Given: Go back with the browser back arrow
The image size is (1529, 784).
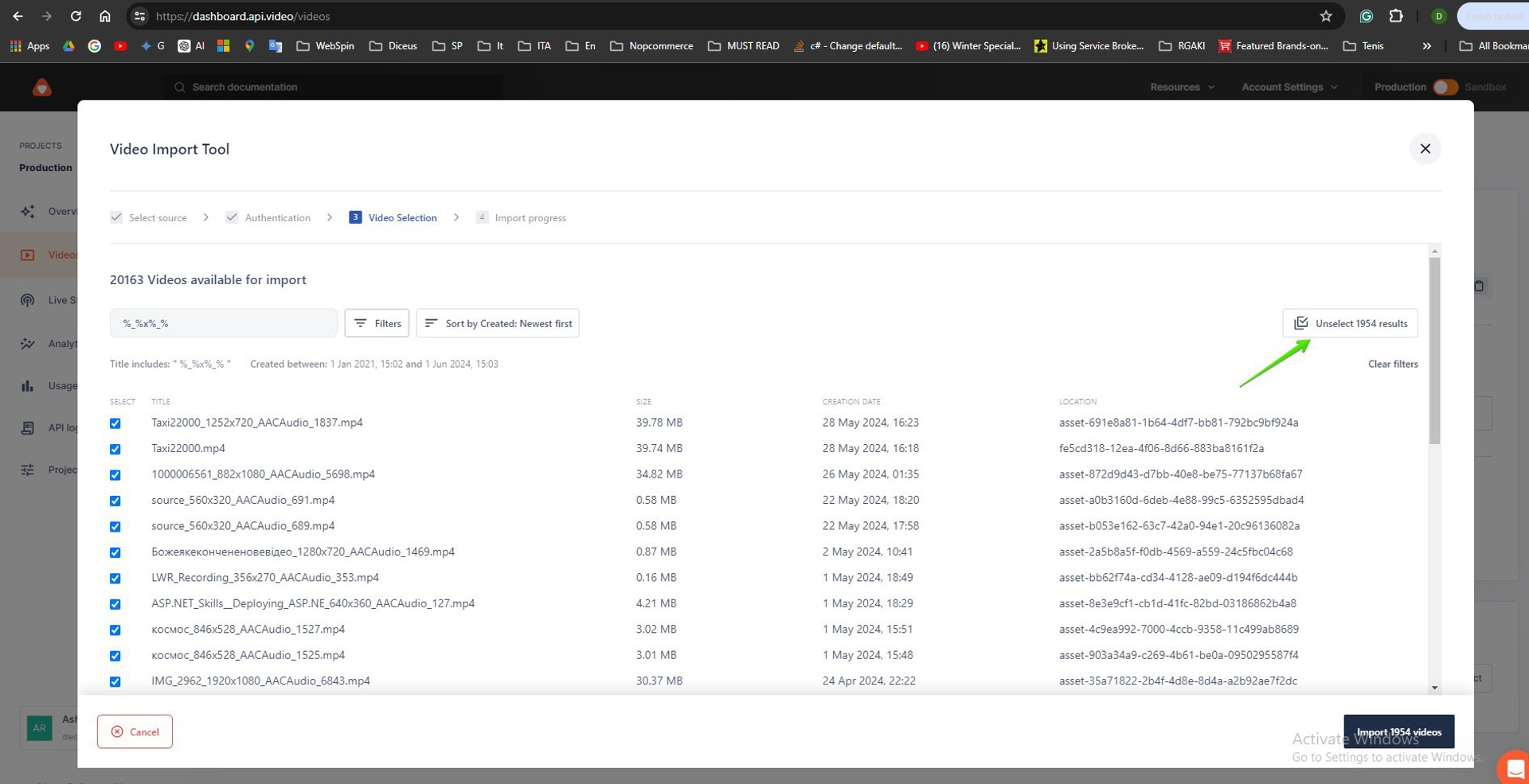Looking at the screenshot, I should (x=18, y=16).
